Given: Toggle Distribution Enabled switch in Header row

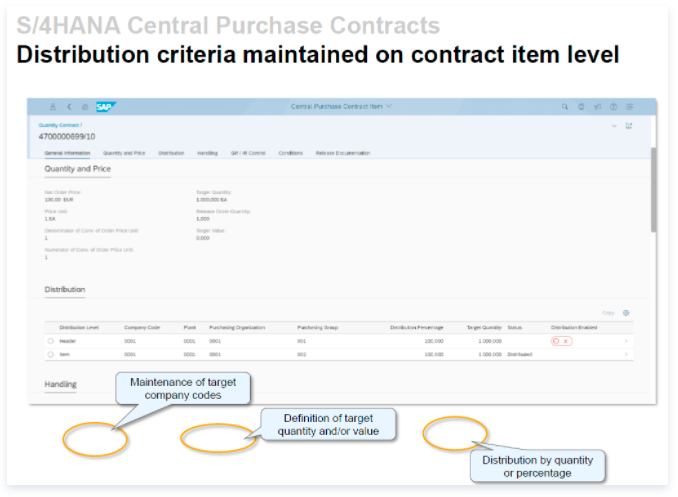Looking at the screenshot, I should pos(562,341).
